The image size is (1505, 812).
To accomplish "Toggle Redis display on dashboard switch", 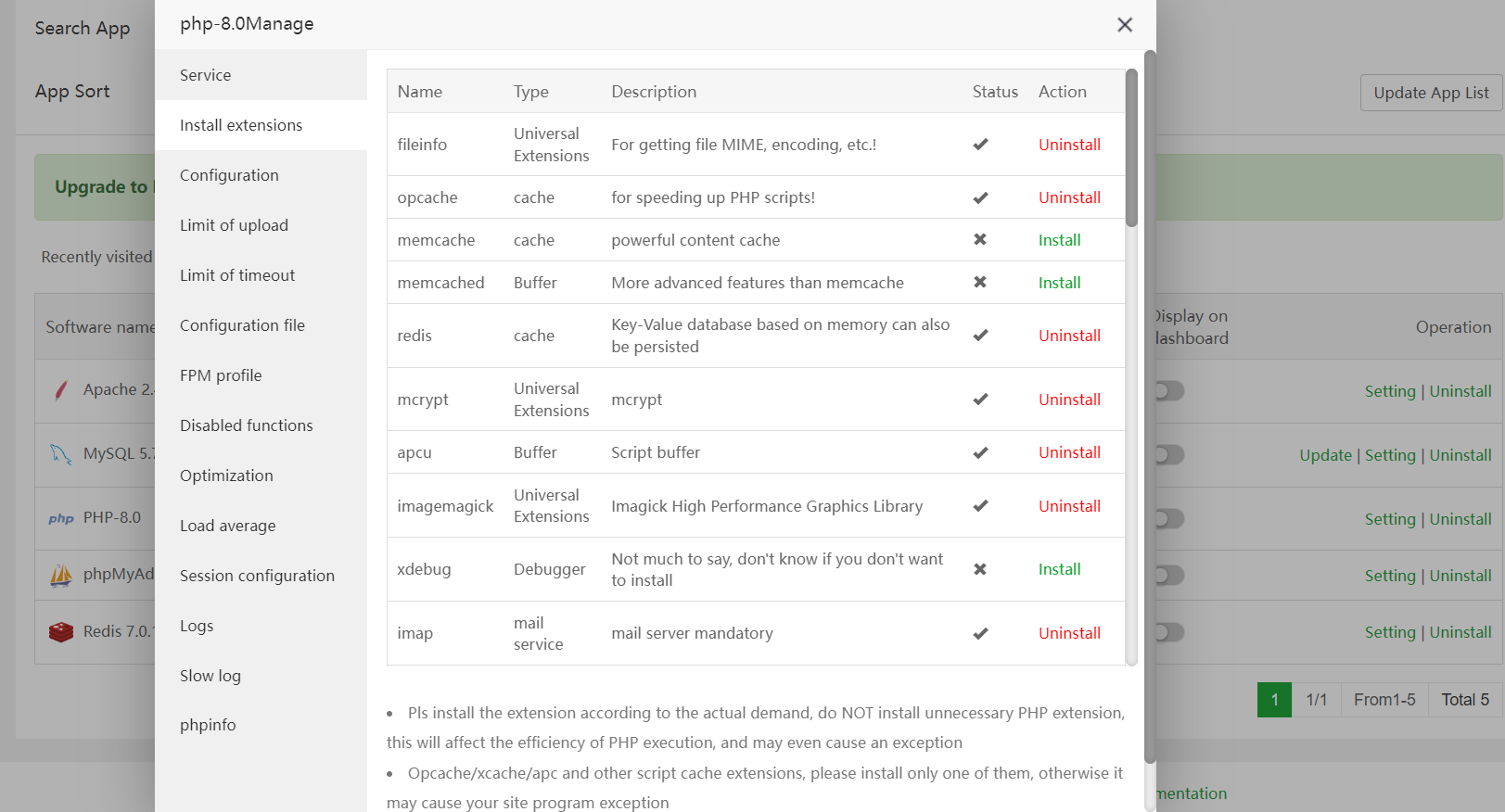I will pyautogui.click(x=1169, y=632).
